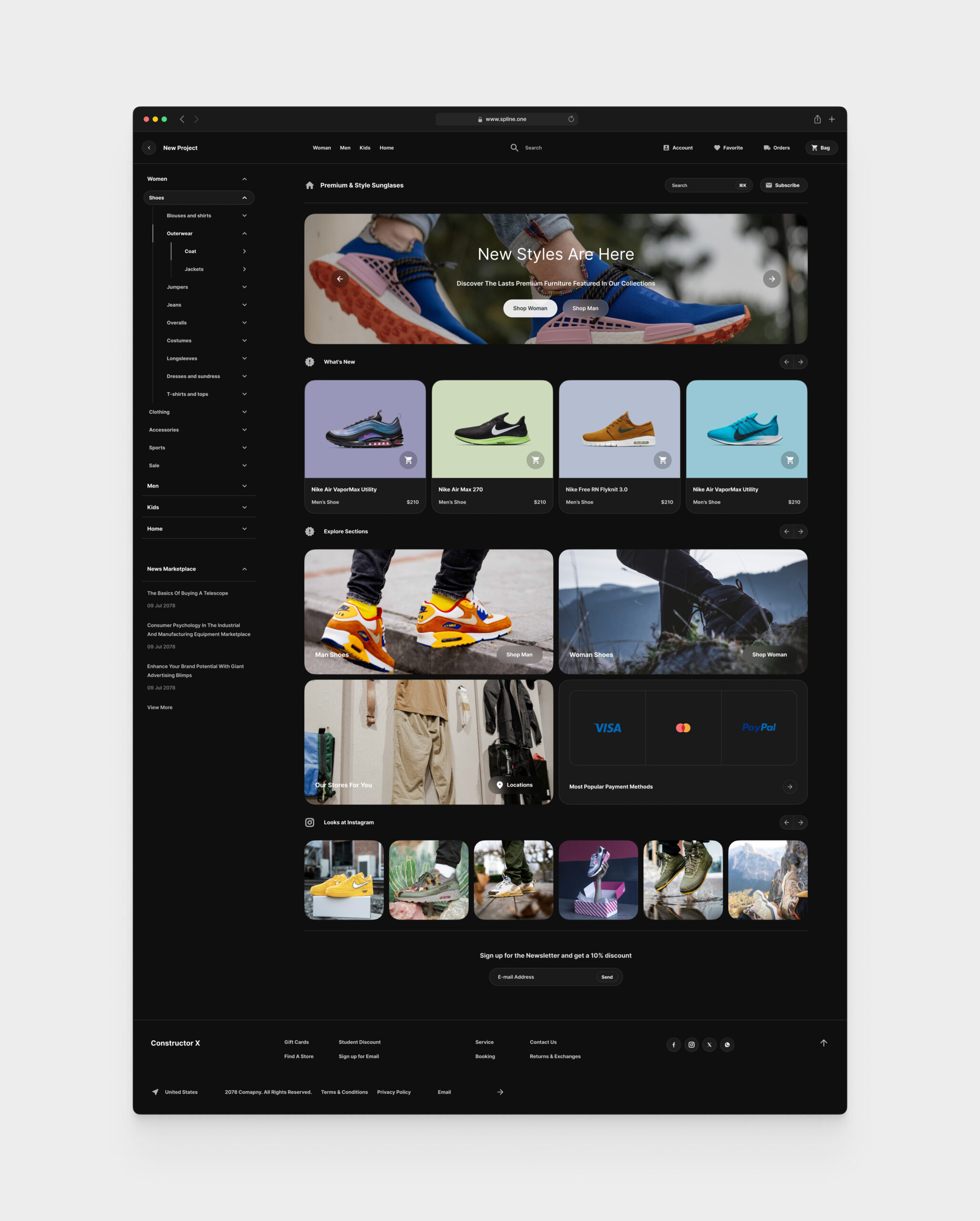Screen dimensions: 980x1221
Task: Open the Bag cart button
Action: point(821,148)
